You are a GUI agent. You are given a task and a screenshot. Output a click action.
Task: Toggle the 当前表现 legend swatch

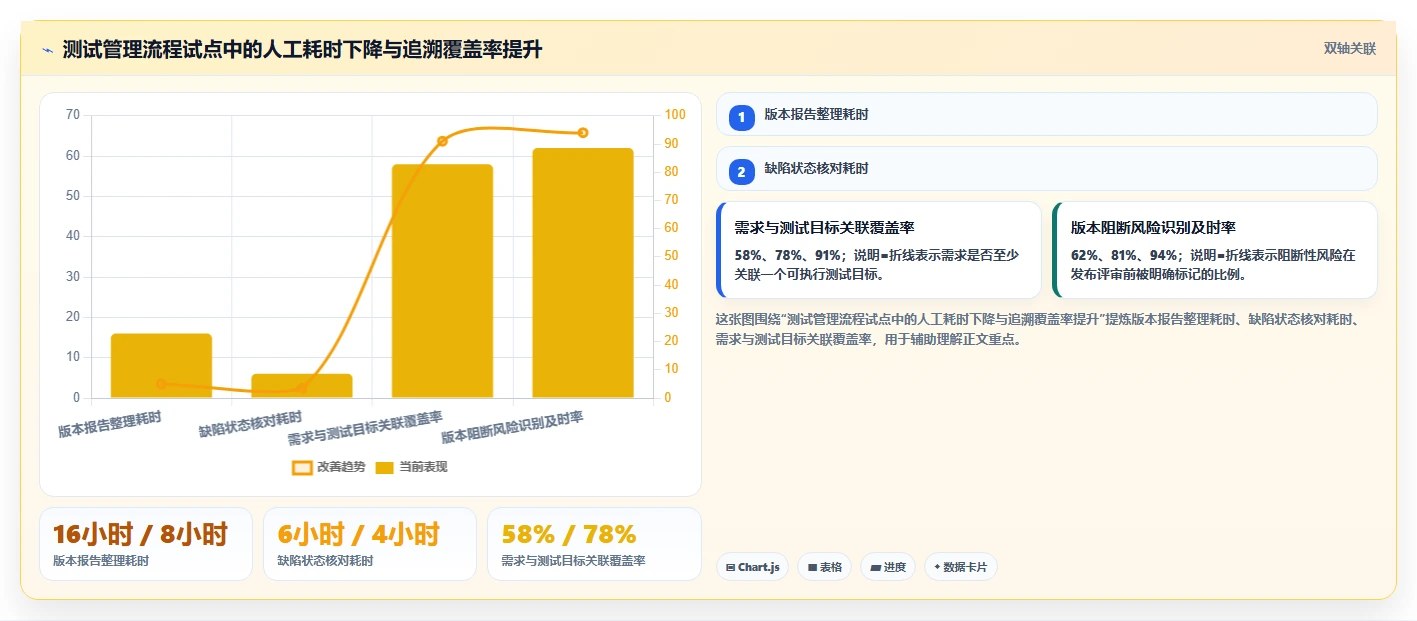384,467
